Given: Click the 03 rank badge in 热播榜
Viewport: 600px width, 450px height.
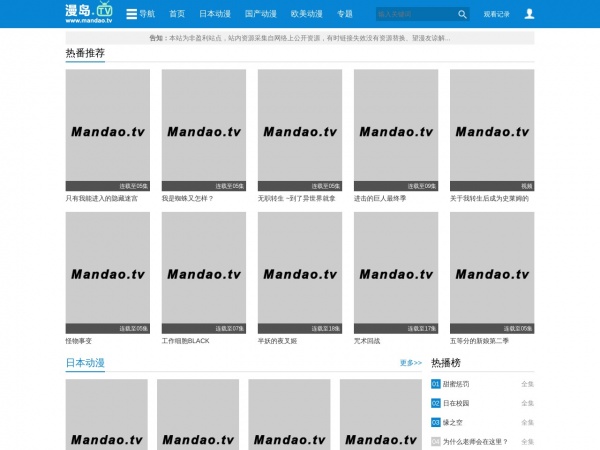Looking at the screenshot, I should coord(435,422).
